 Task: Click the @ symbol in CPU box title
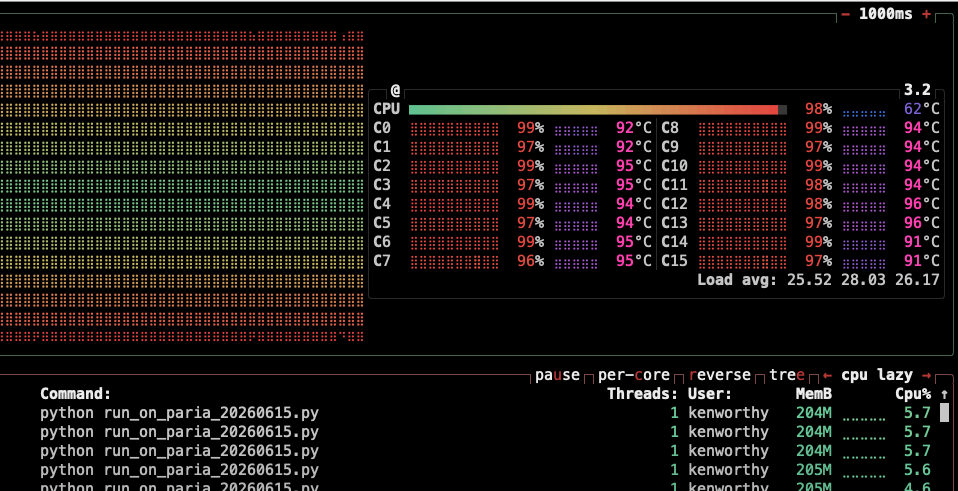tap(395, 91)
